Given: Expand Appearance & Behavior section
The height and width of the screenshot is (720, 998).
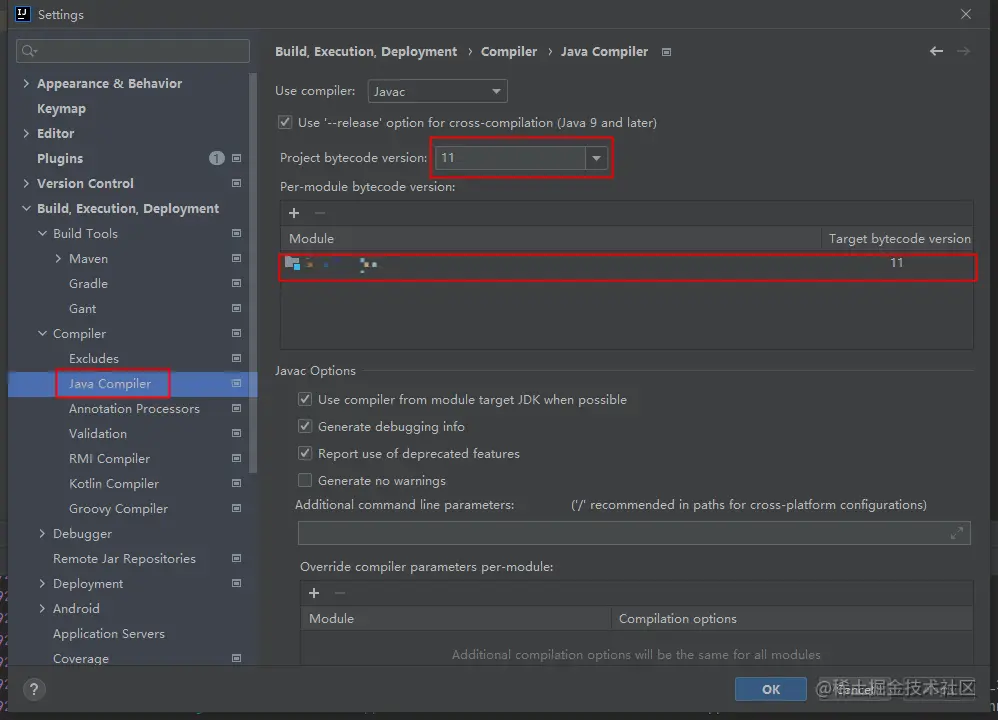Looking at the screenshot, I should coord(26,83).
